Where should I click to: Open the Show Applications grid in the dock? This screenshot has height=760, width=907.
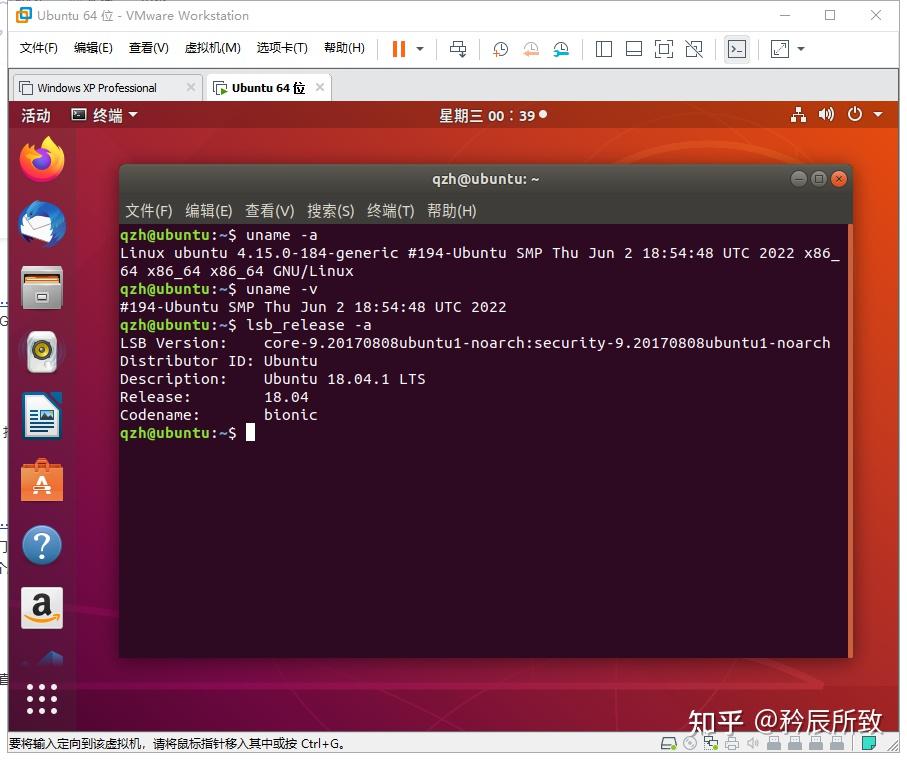pos(41,699)
